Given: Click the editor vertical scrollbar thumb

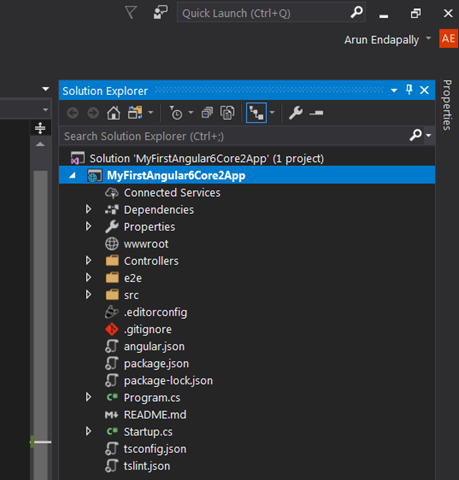Looking at the screenshot, I should 41,325.
